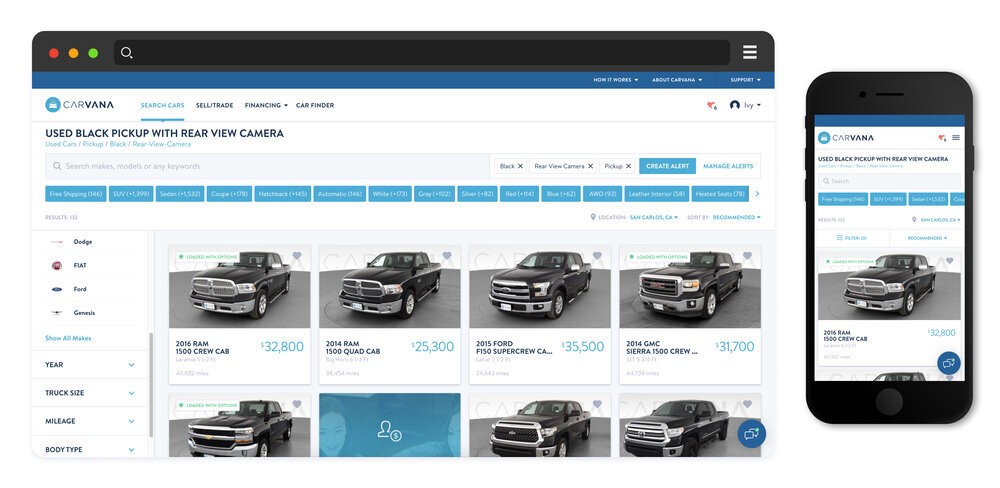
Task: Click the Genesis wings logo in the sidebar
Action: point(57,313)
